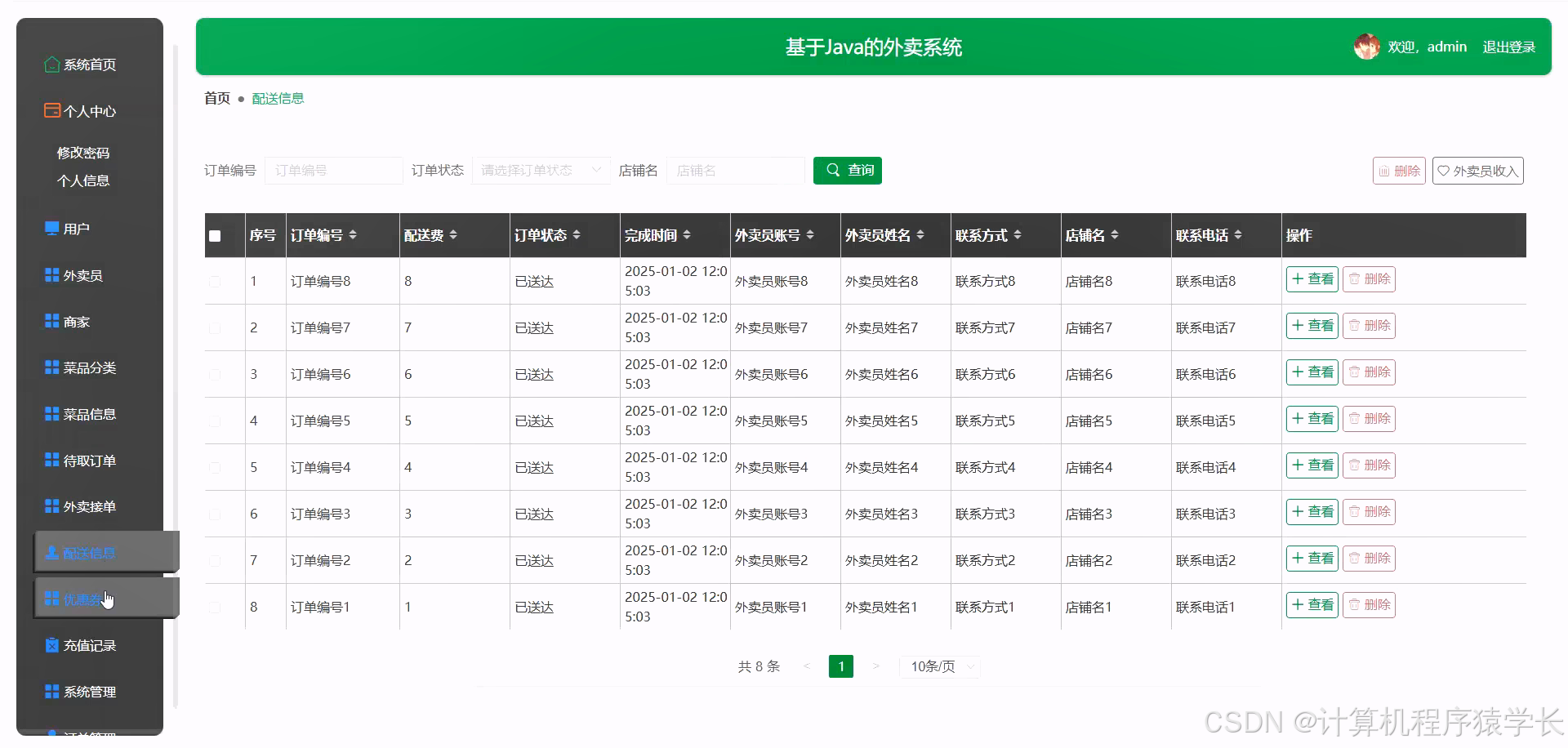Image resolution: width=1568 pixels, height=748 pixels.
Task: Open the 订单状态 dropdown
Action: pyautogui.click(x=541, y=171)
